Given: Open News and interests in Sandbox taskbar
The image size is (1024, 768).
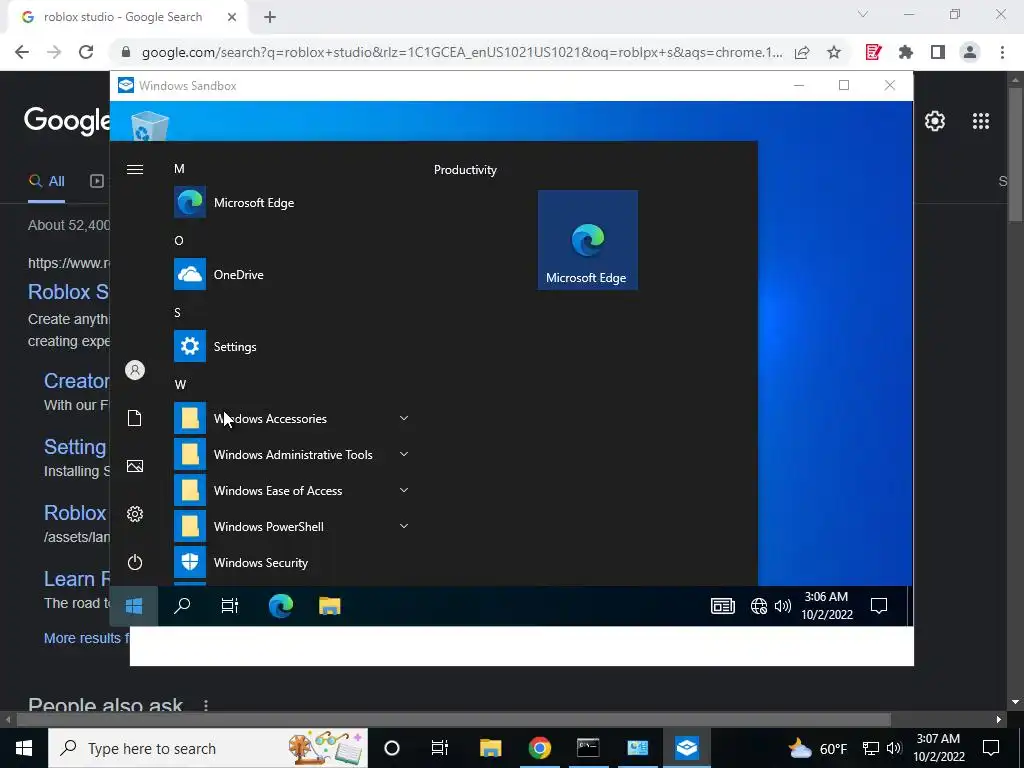Looking at the screenshot, I should tap(722, 607).
